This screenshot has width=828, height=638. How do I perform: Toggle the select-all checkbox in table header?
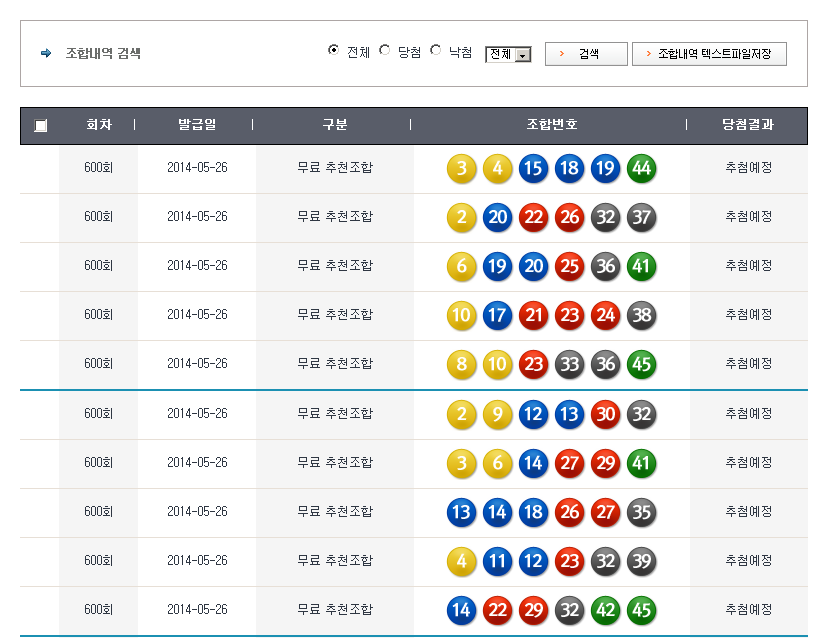coord(40,126)
